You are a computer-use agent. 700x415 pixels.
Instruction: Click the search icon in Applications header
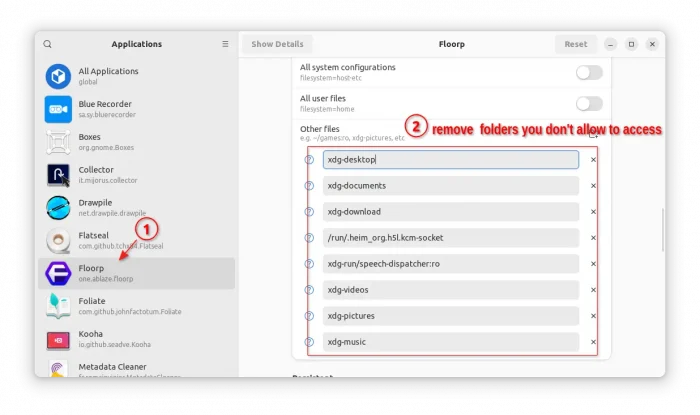(x=47, y=44)
